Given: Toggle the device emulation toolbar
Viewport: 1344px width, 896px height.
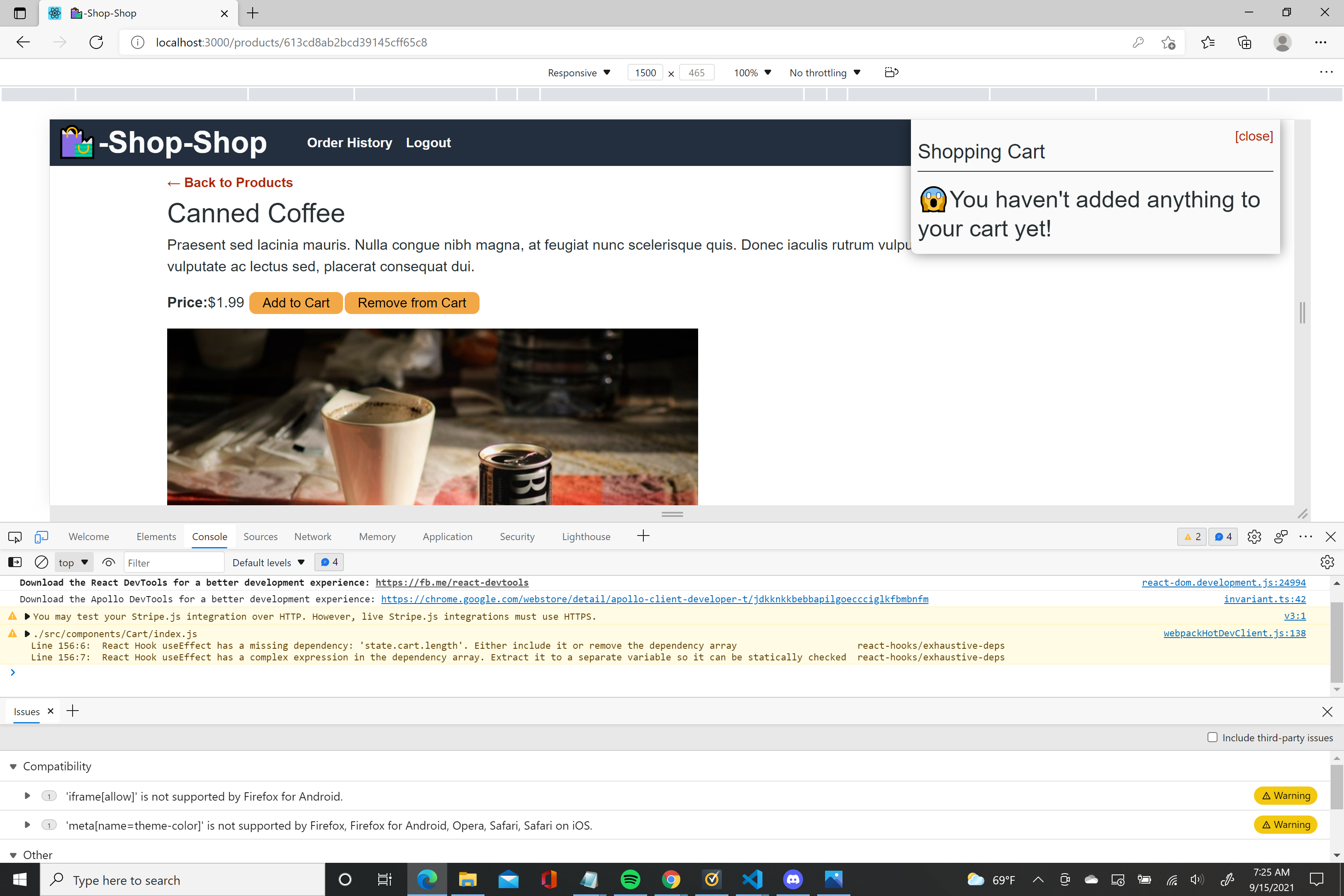Looking at the screenshot, I should pos(41,537).
